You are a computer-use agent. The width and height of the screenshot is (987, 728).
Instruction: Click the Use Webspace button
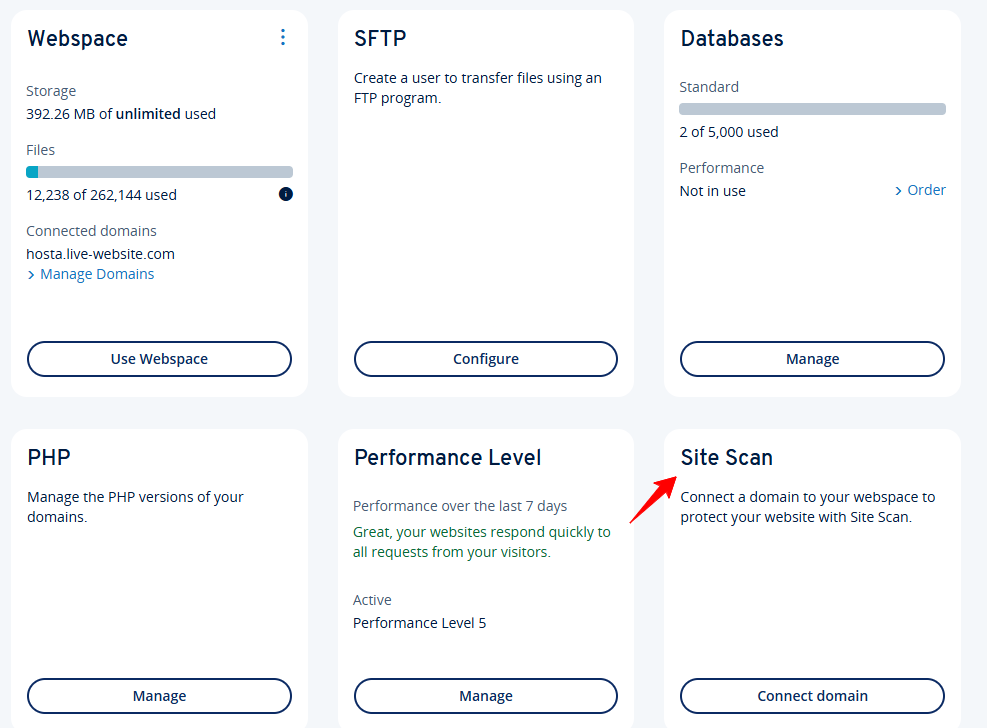(159, 359)
